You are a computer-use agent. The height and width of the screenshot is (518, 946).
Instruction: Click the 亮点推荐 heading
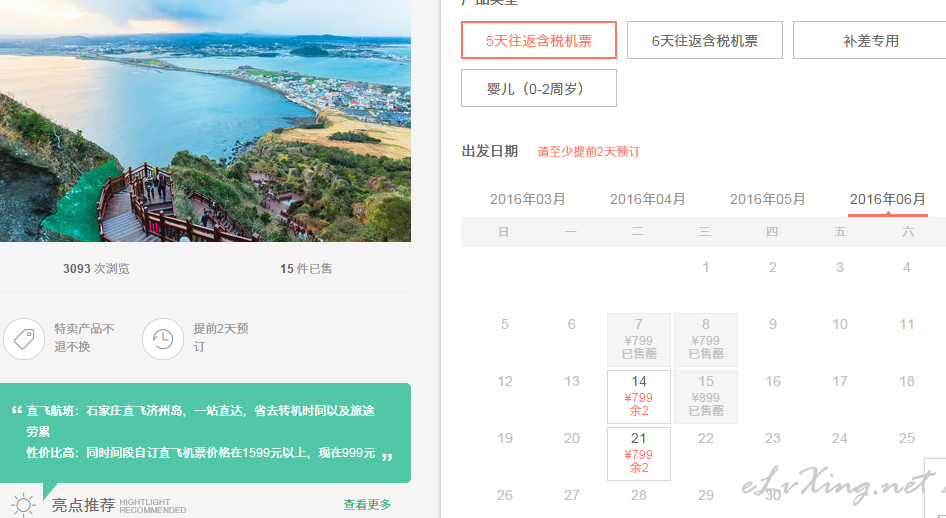(83, 505)
